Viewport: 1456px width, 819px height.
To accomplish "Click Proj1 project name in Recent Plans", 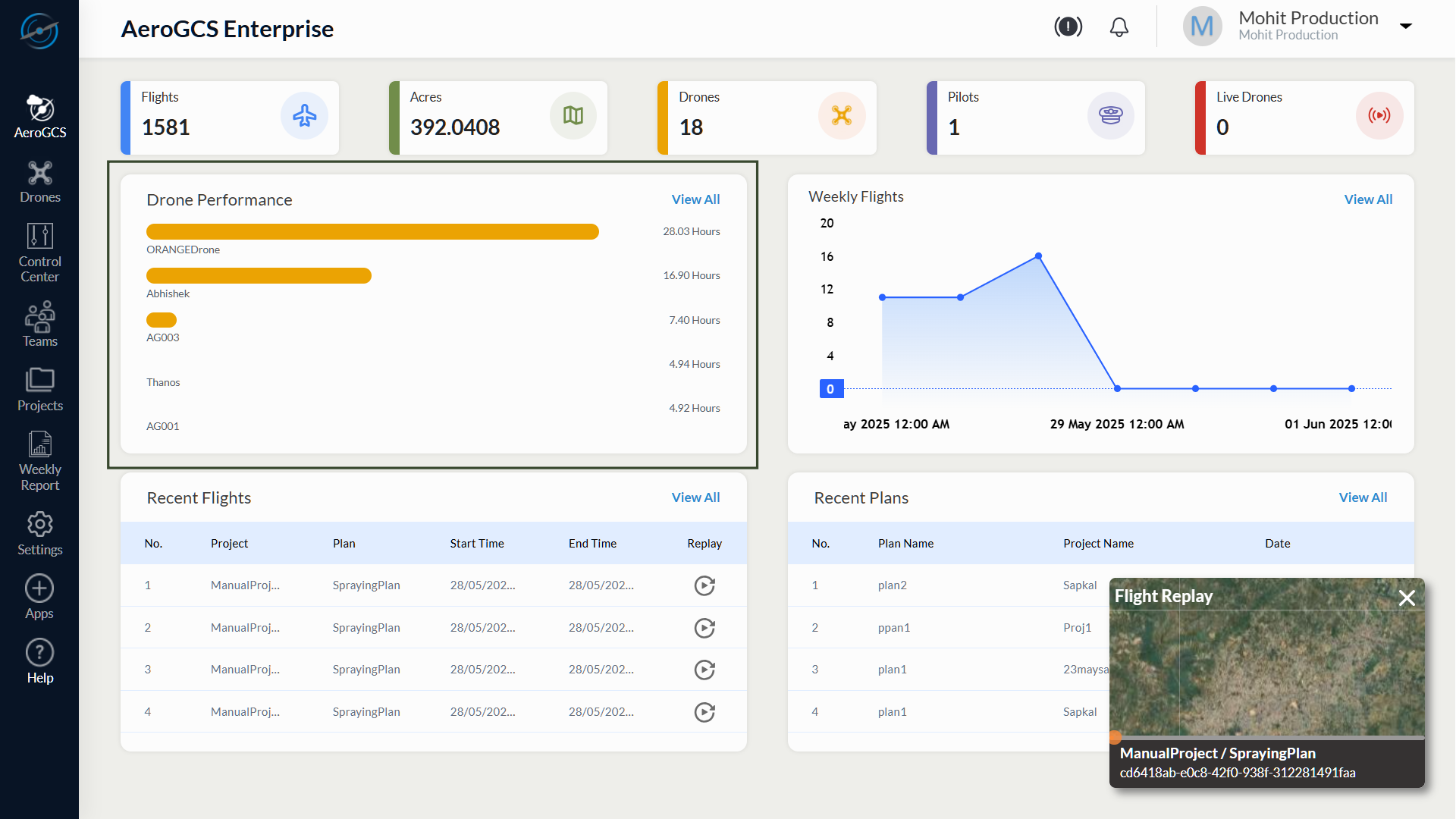I will coord(1077,628).
